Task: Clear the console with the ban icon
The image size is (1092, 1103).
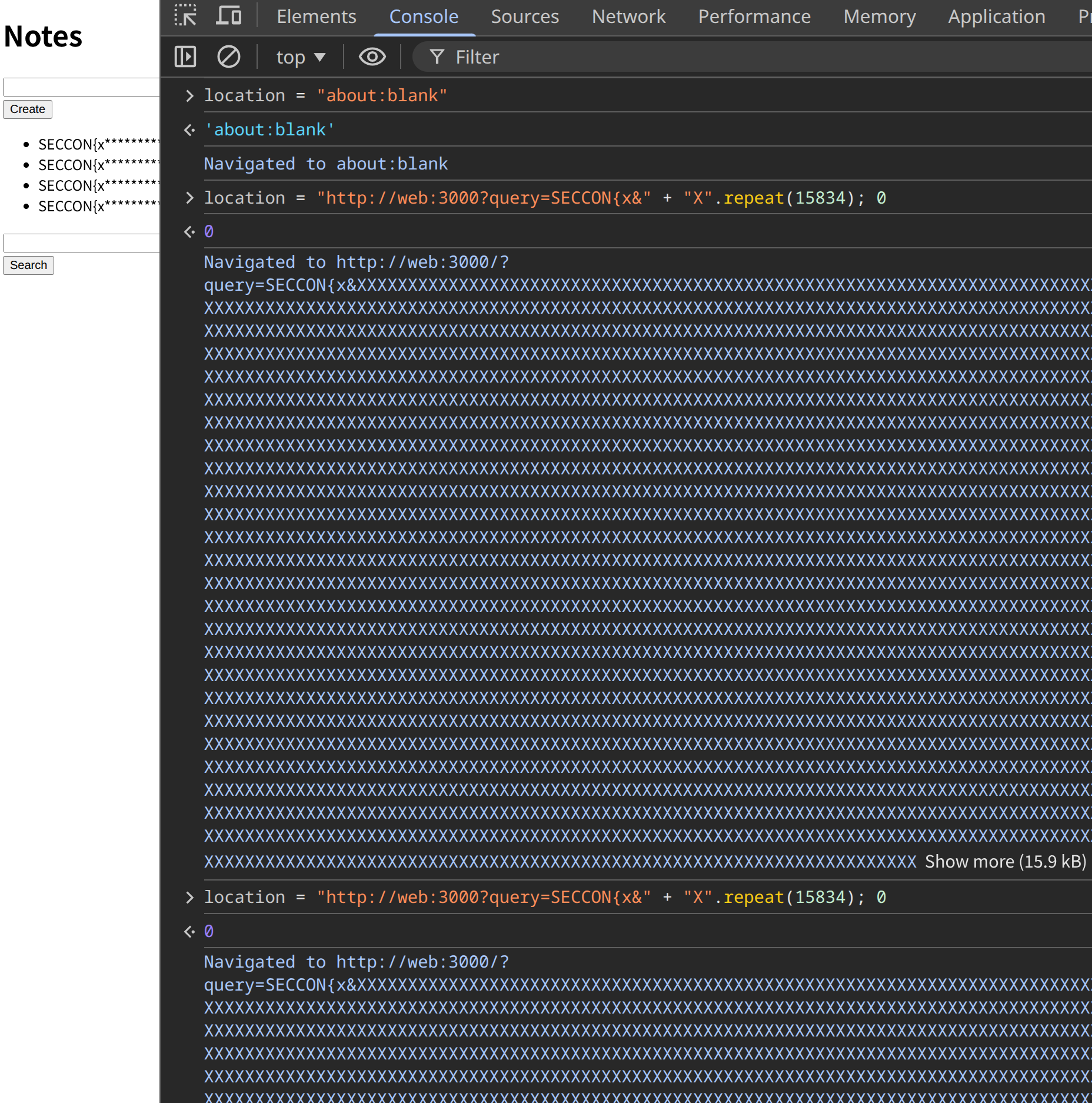Action: coord(228,57)
